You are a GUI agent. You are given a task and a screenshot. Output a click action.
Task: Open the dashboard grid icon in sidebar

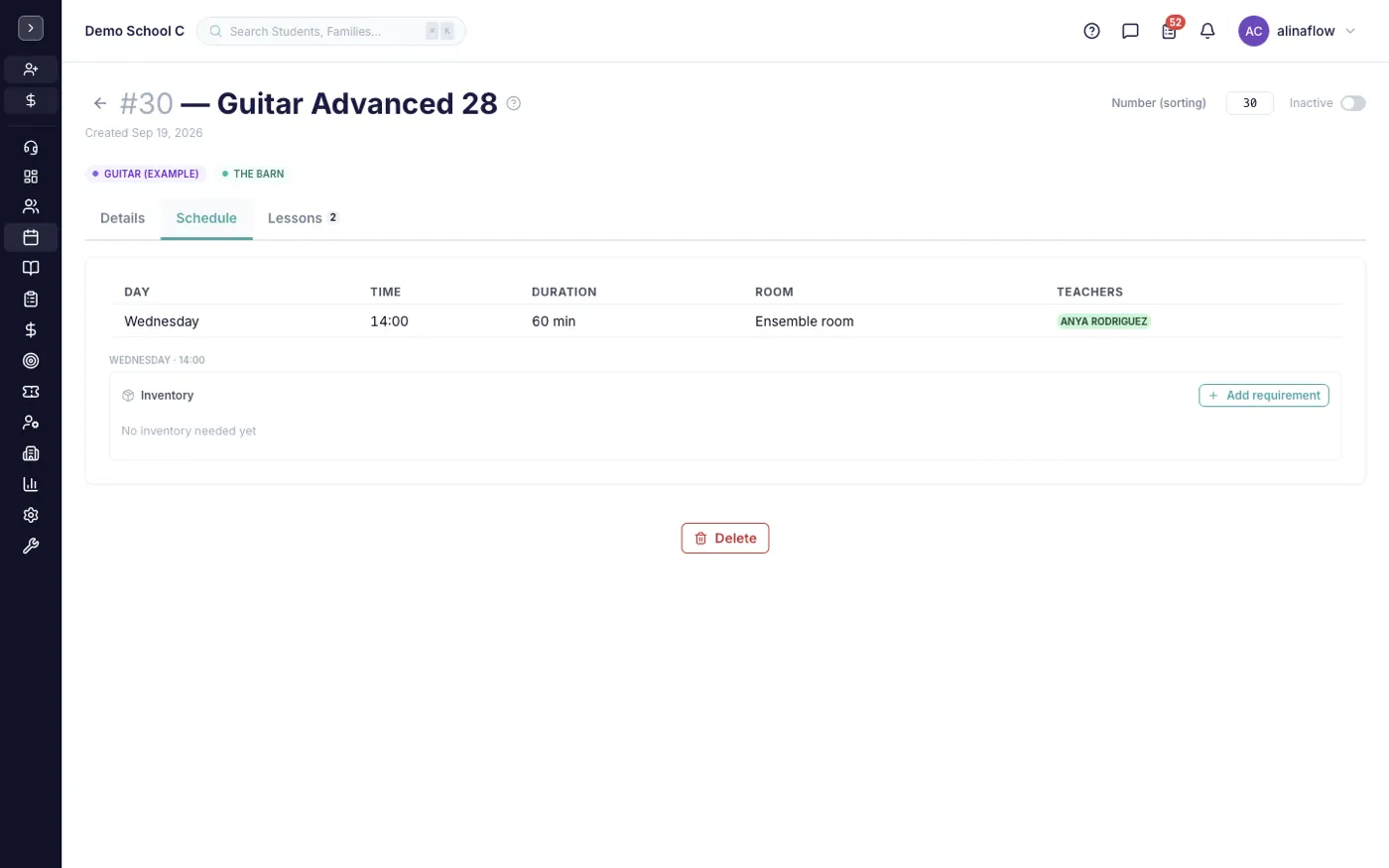[31, 177]
